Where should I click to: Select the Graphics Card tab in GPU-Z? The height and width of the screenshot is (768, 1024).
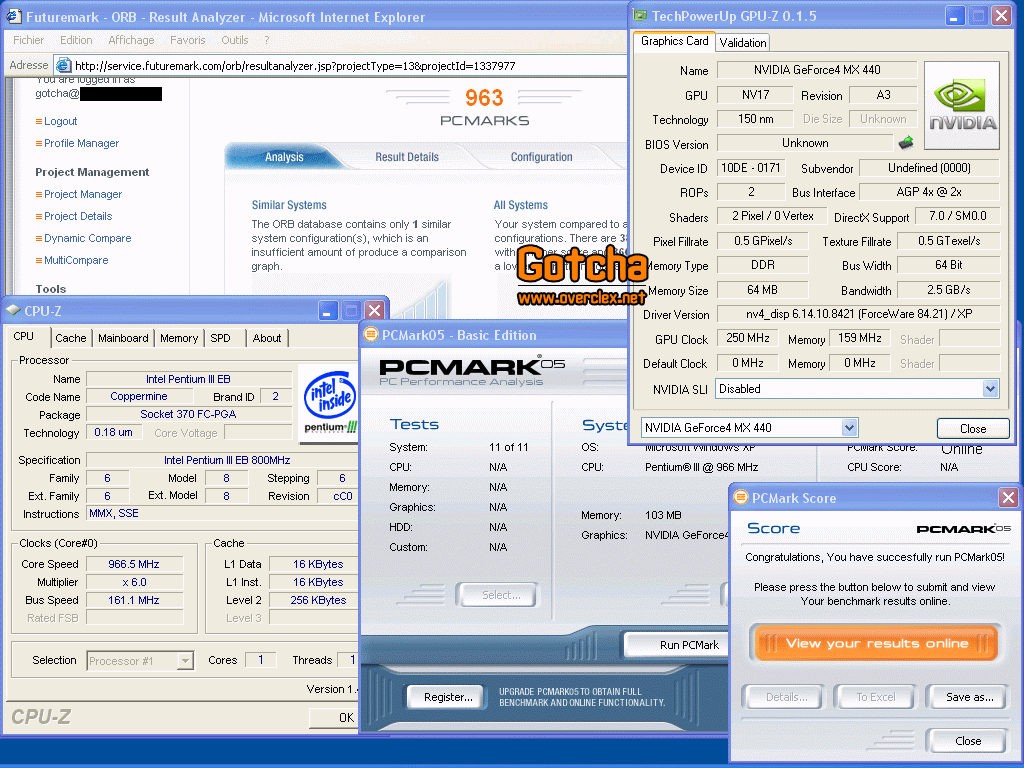(675, 41)
